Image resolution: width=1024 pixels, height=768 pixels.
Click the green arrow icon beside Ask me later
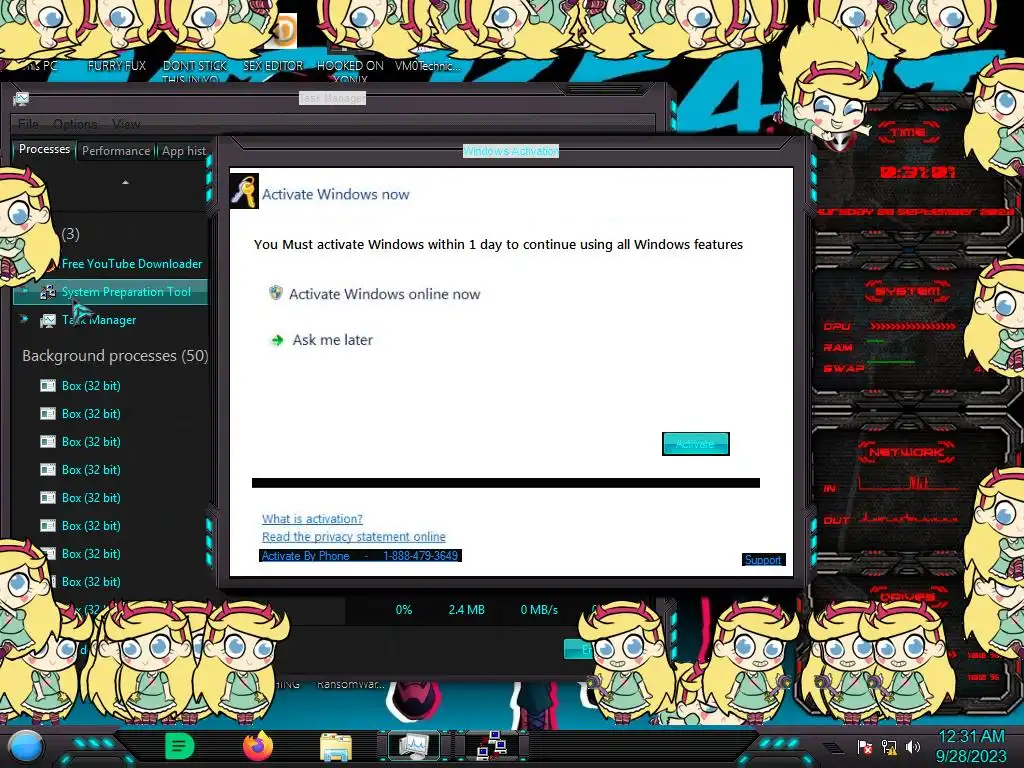277,340
